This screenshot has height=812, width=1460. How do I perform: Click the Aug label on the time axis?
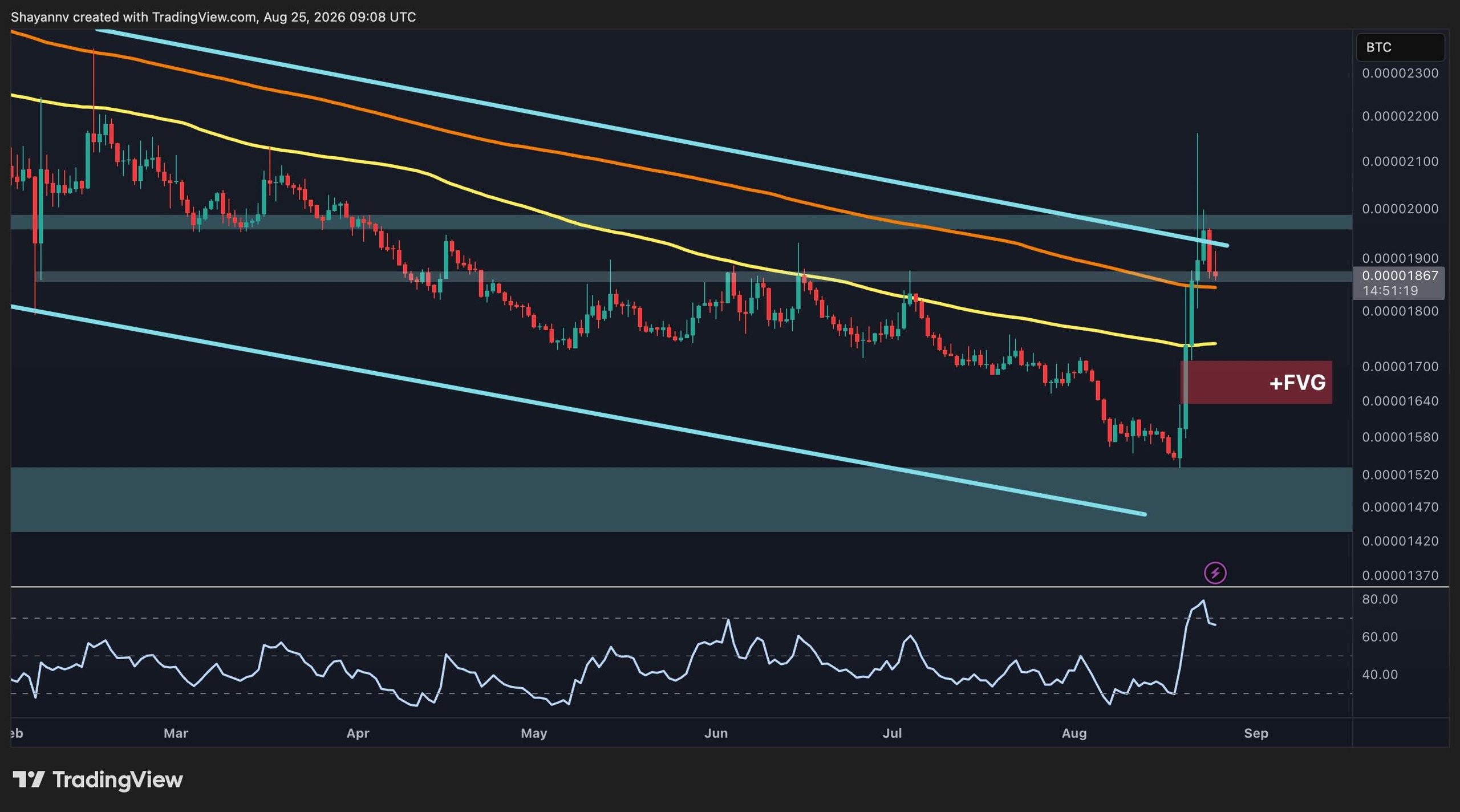(x=1074, y=733)
